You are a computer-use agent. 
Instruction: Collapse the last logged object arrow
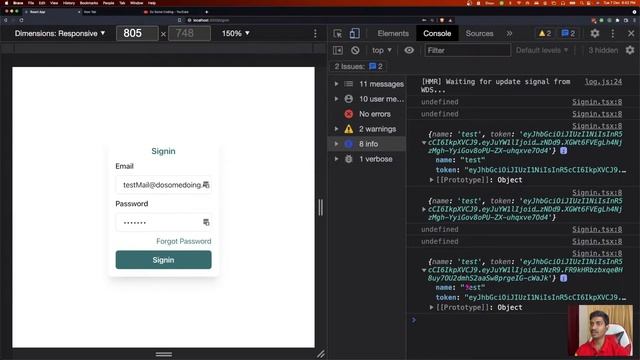pos(424,270)
